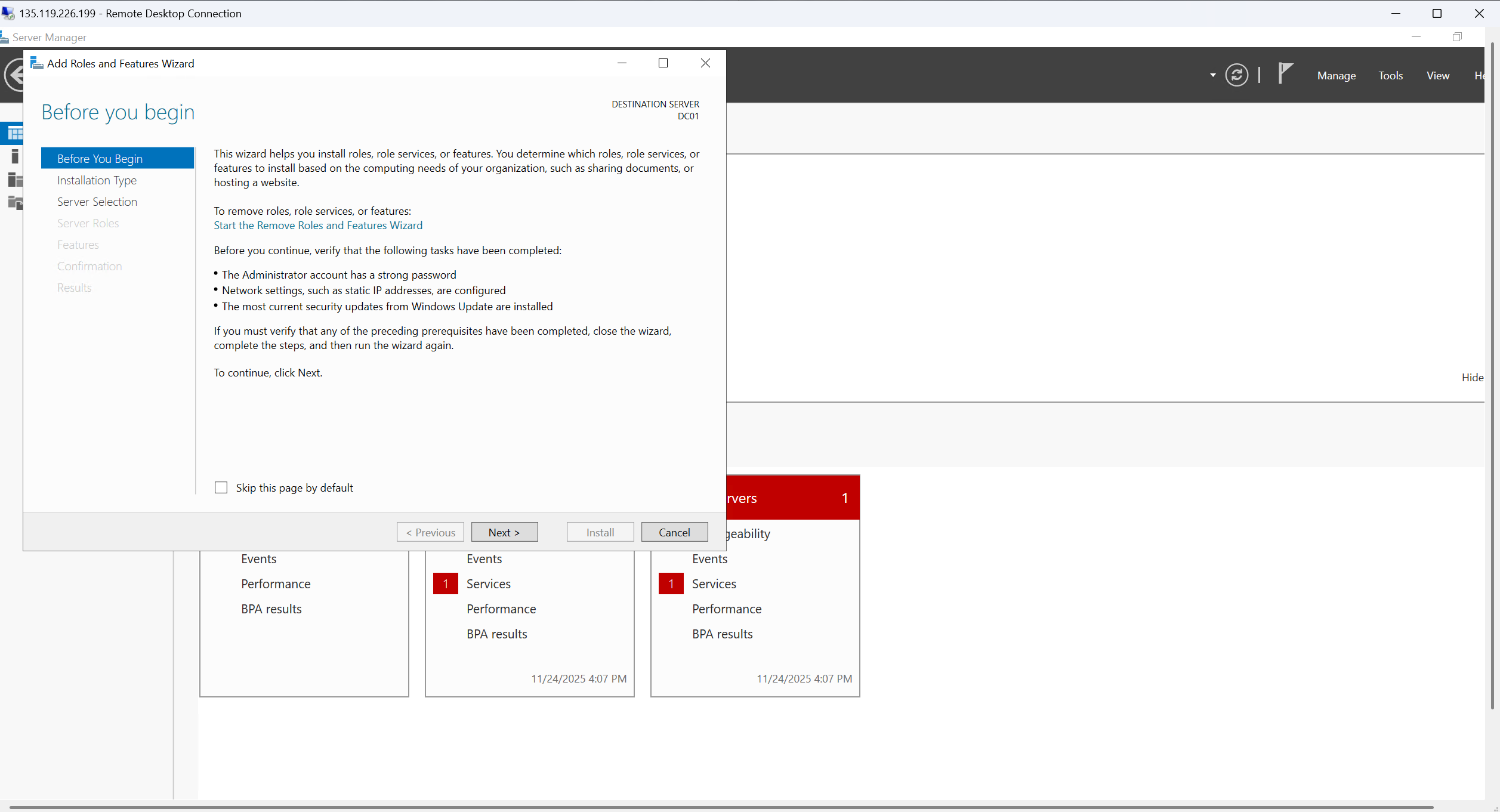Click the Cancel button in the wizard
The width and height of the screenshot is (1500, 812).
tap(674, 532)
